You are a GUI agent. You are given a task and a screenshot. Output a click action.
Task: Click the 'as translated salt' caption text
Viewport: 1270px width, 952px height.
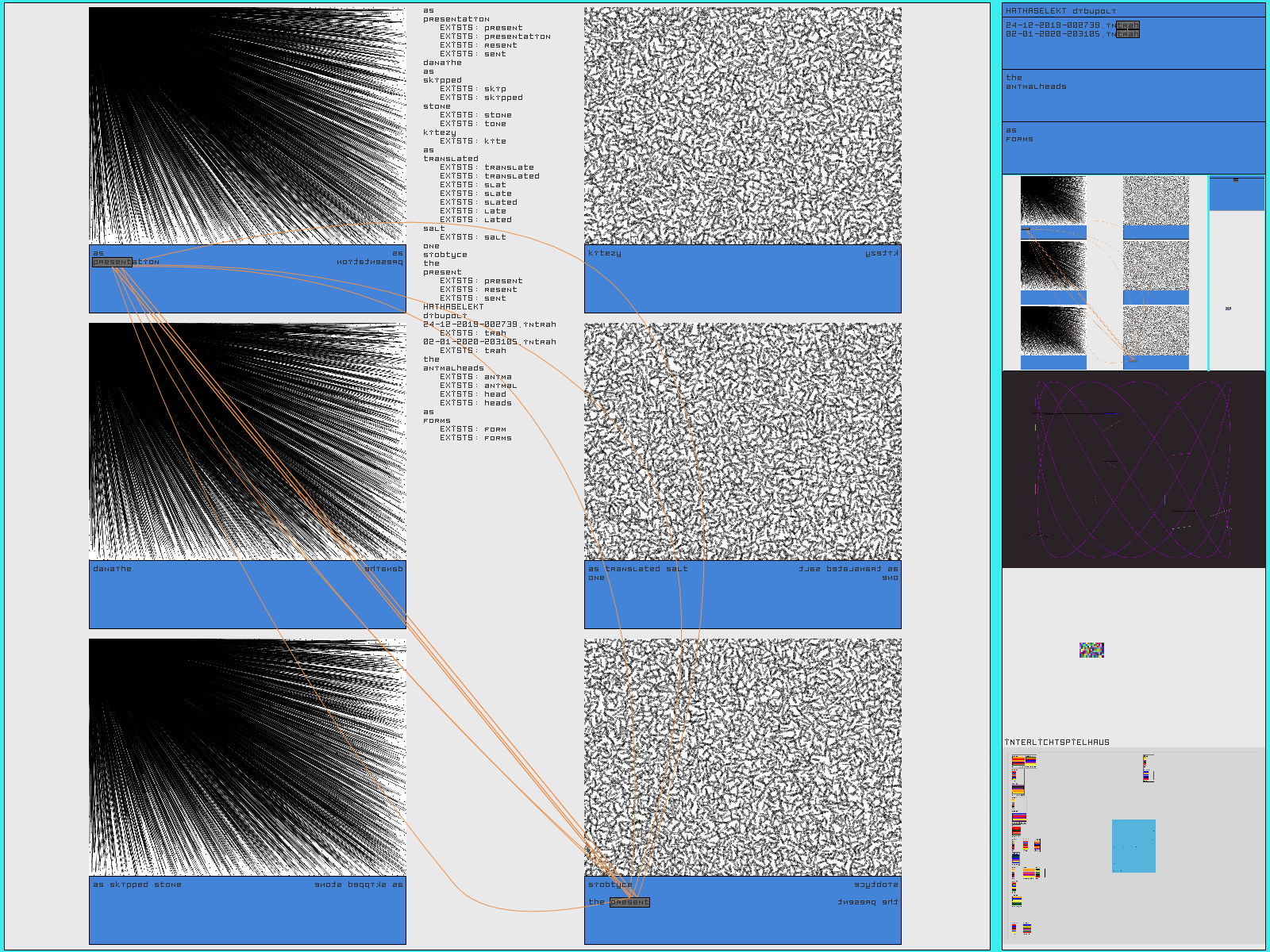point(637,569)
